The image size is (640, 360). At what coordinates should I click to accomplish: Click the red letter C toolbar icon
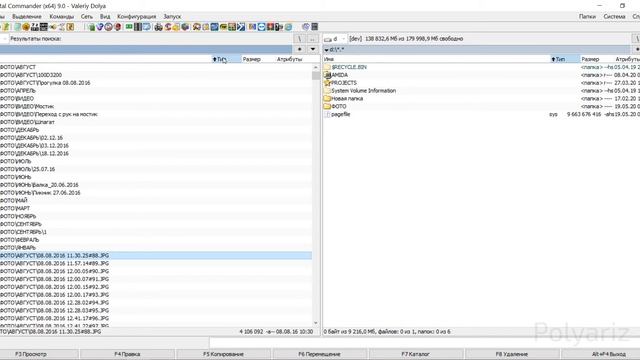[167, 27]
